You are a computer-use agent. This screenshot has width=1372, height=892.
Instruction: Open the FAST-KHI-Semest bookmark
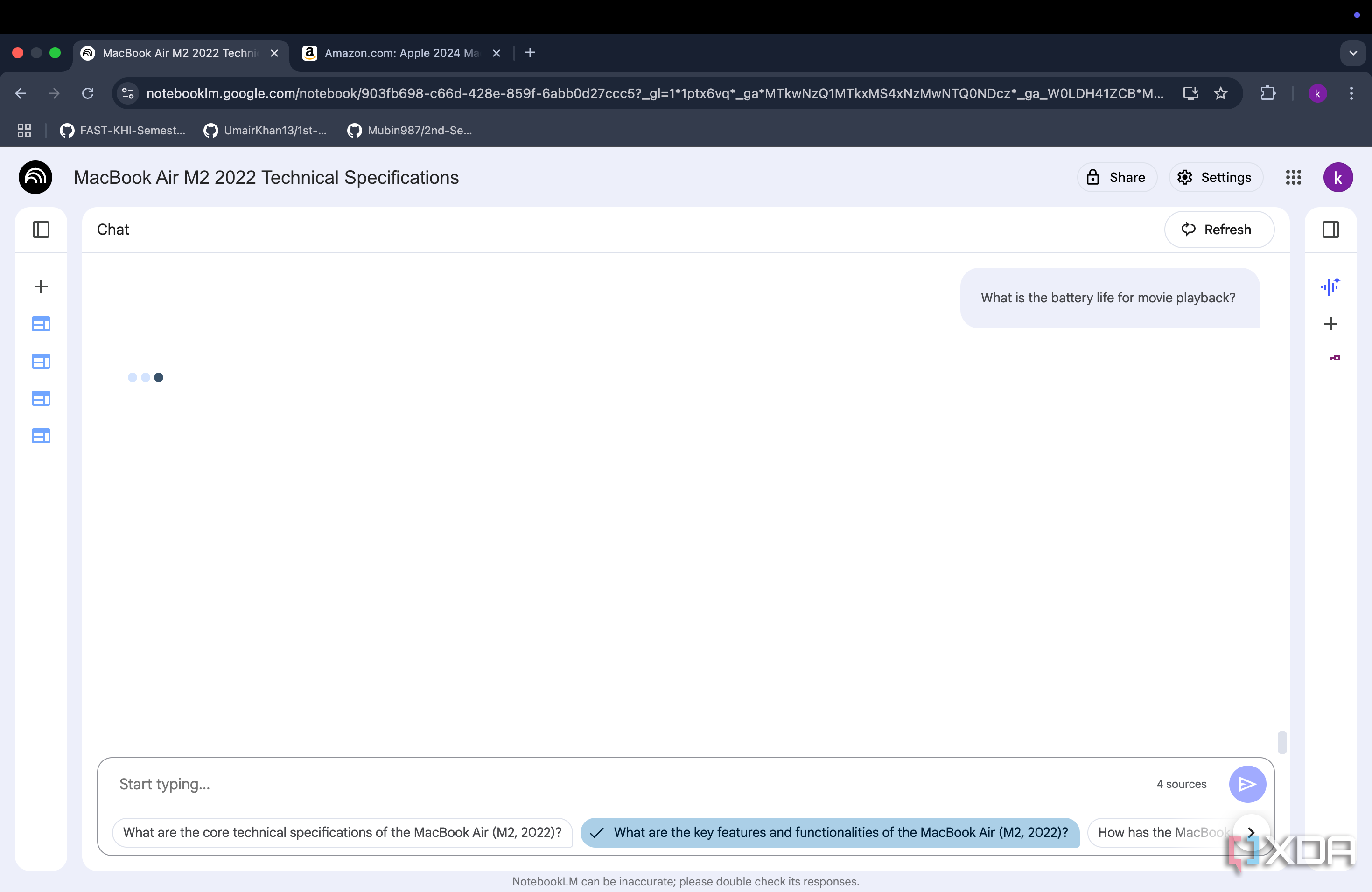[122, 131]
